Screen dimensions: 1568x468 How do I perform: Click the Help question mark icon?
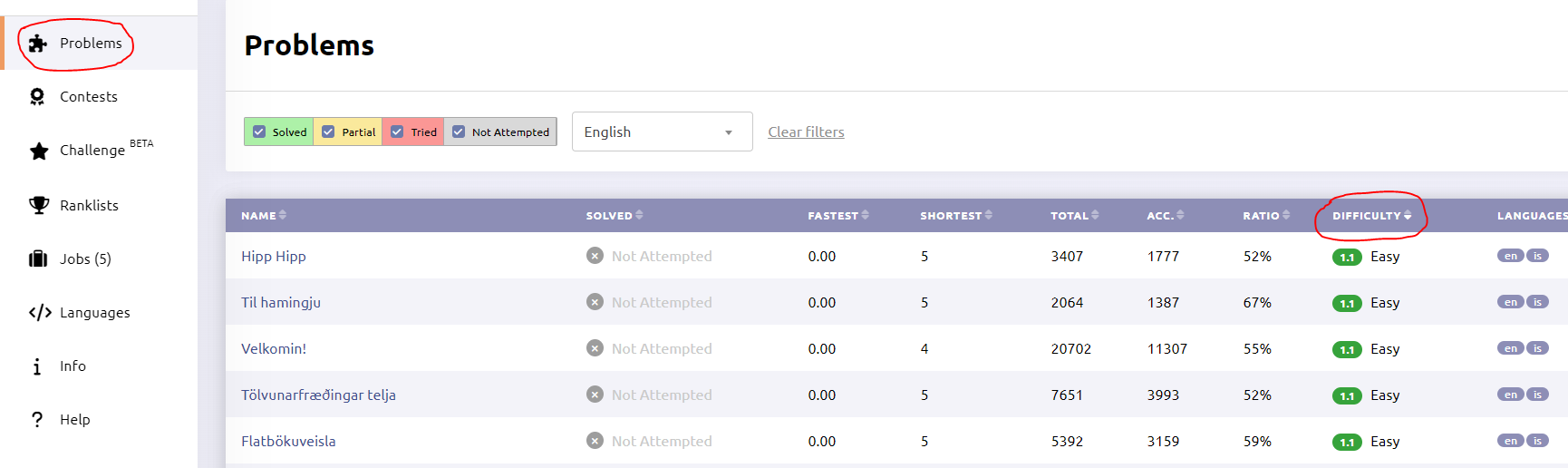tap(37, 420)
